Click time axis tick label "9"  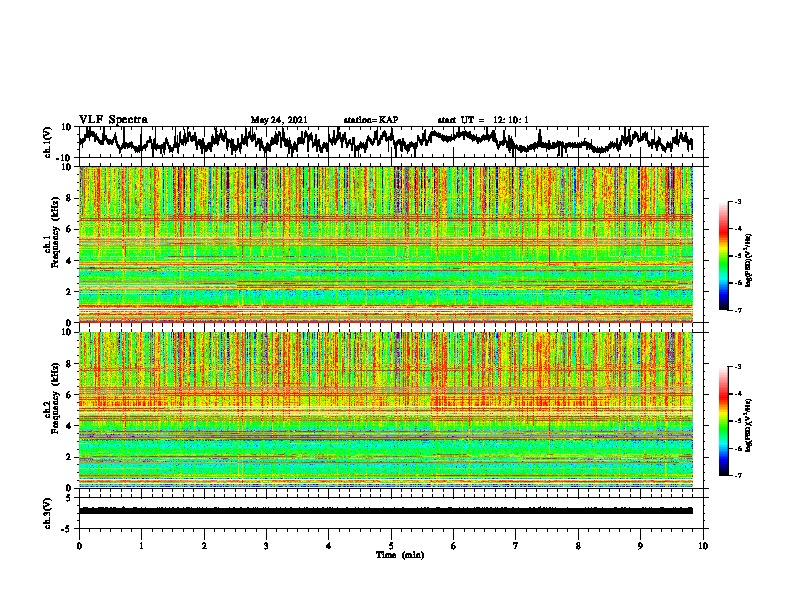tap(640, 546)
